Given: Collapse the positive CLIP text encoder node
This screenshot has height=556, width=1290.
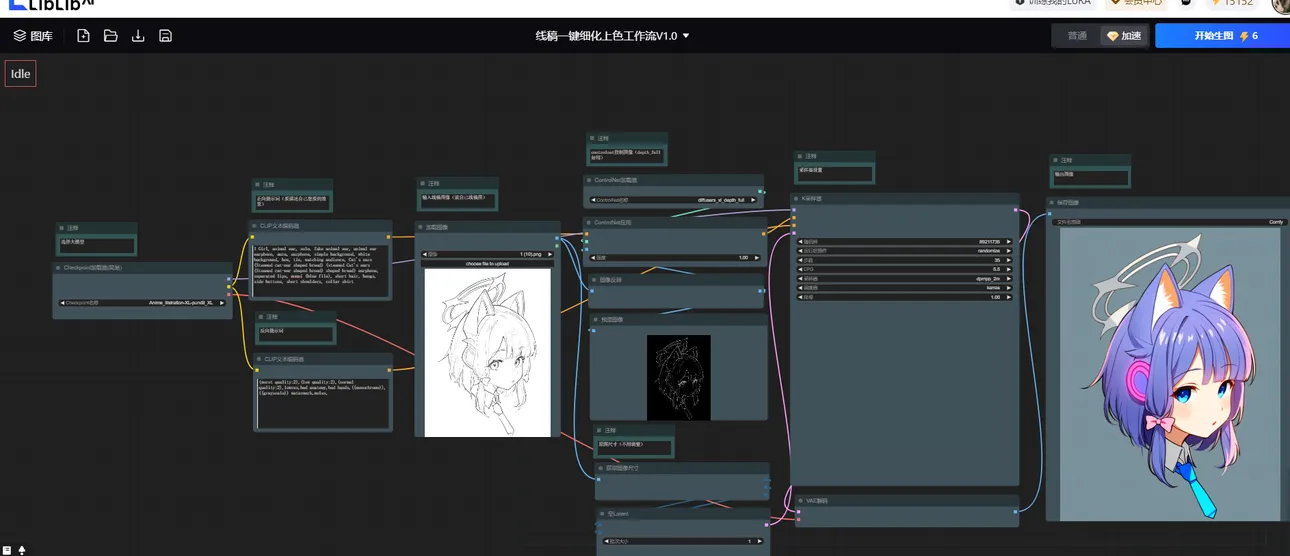Looking at the screenshot, I should pyautogui.click(x=255, y=226).
